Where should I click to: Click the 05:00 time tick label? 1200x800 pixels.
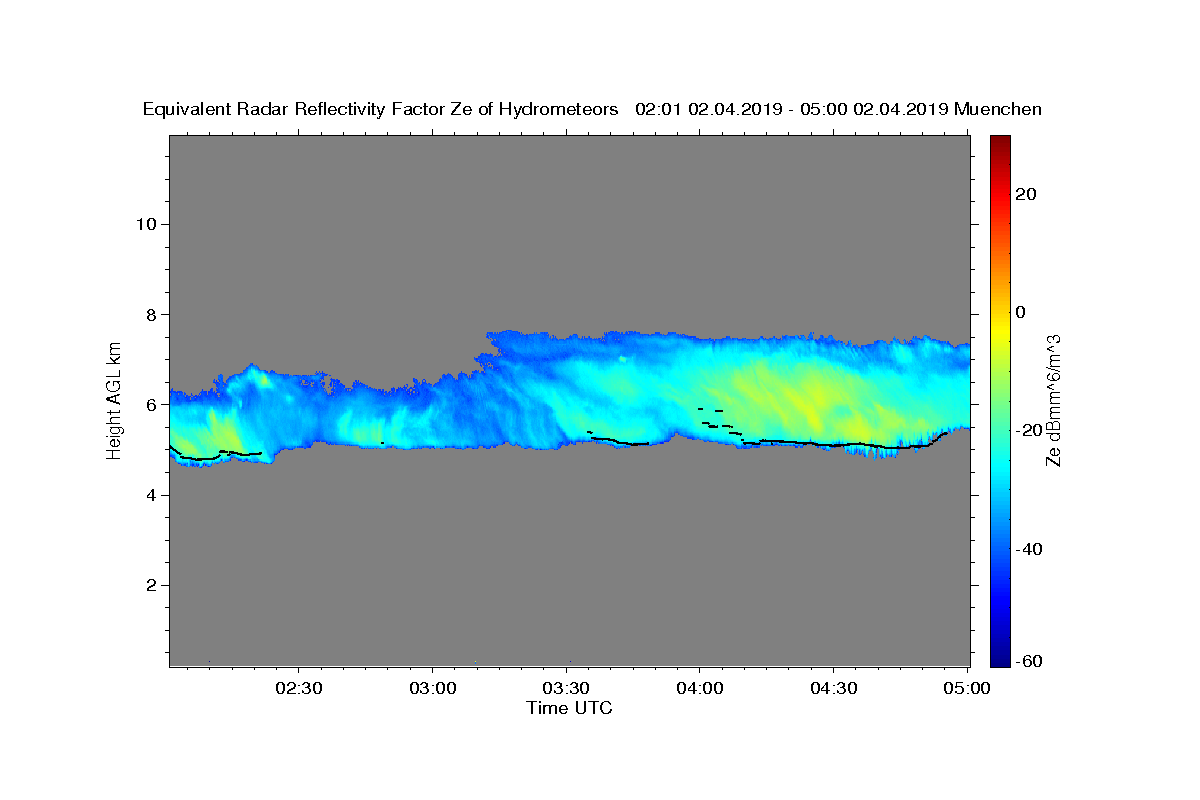click(967, 688)
